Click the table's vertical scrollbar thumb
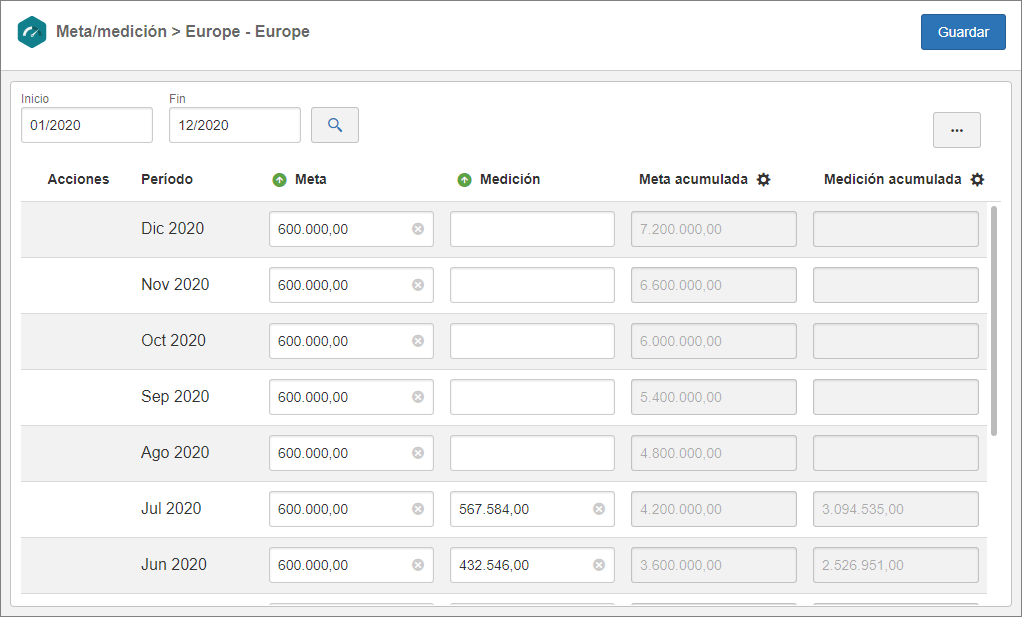This screenshot has height=617, width=1022. coord(994,321)
